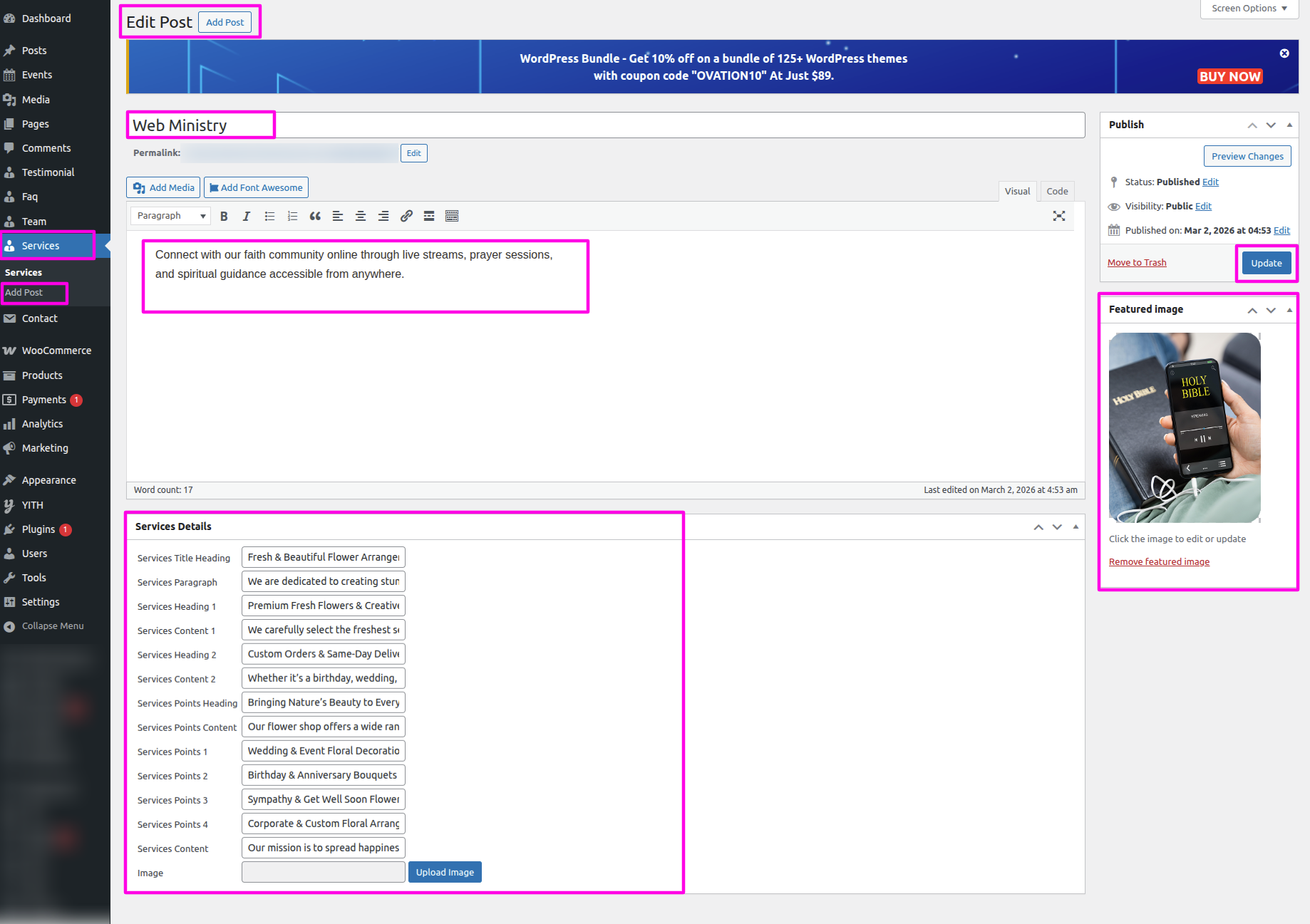1310x924 pixels.
Task: Toggle bold formatting in editor toolbar
Action: pyautogui.click(x=224, y=216)
